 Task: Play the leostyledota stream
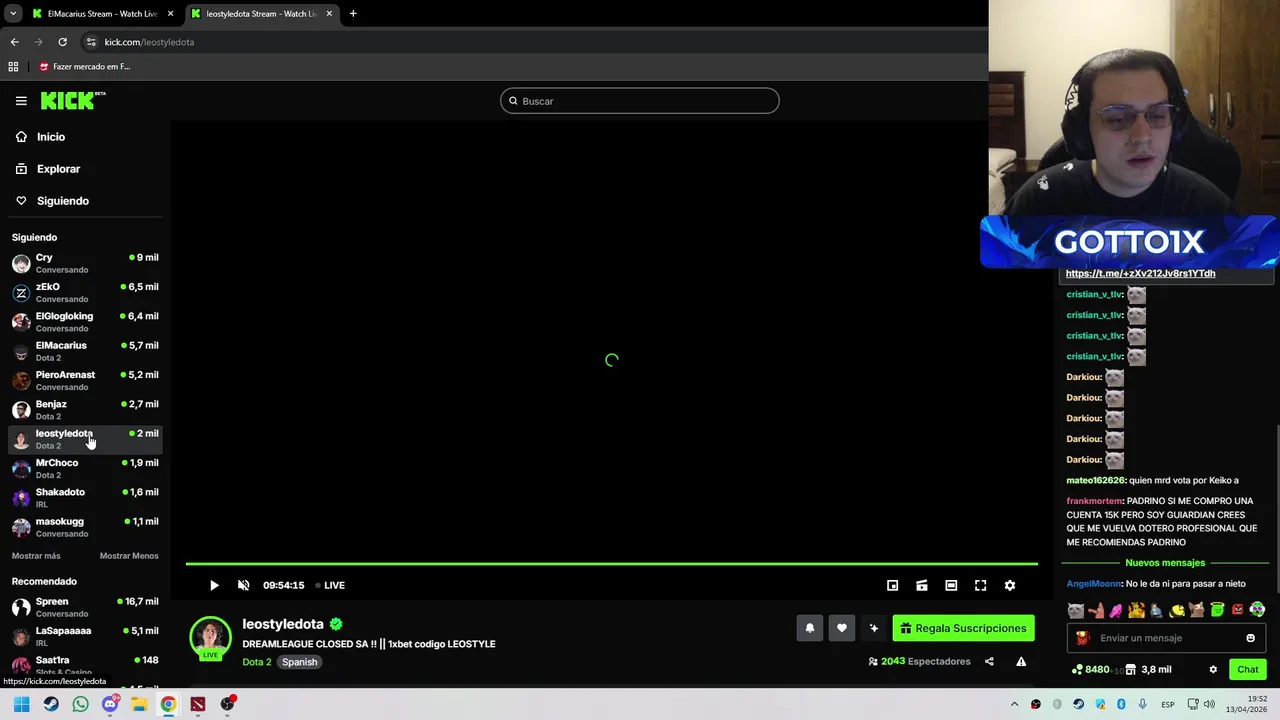click(x=214, y=585)
